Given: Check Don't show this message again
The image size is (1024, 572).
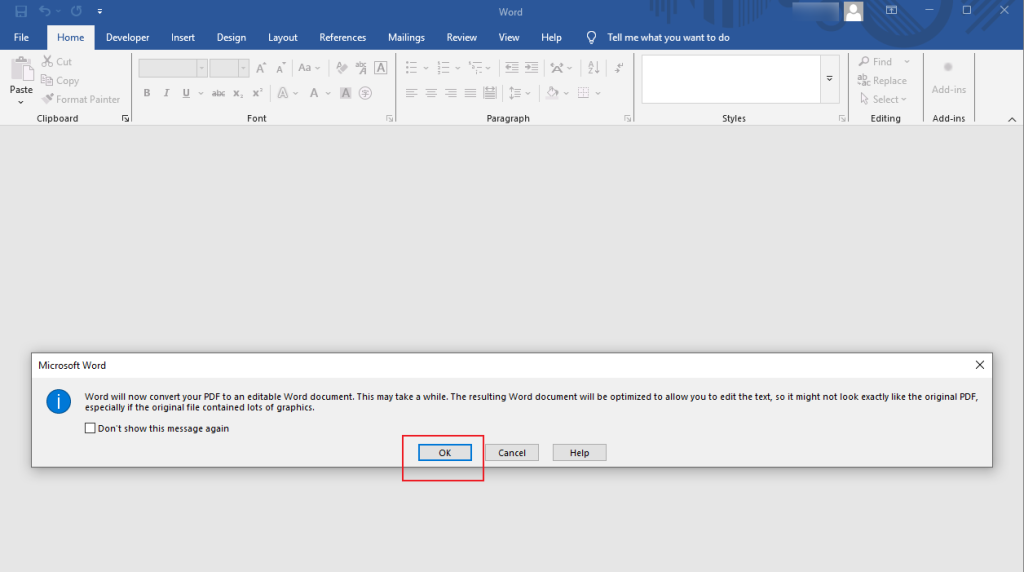Looking at the screenshot, I should [90, 428].
